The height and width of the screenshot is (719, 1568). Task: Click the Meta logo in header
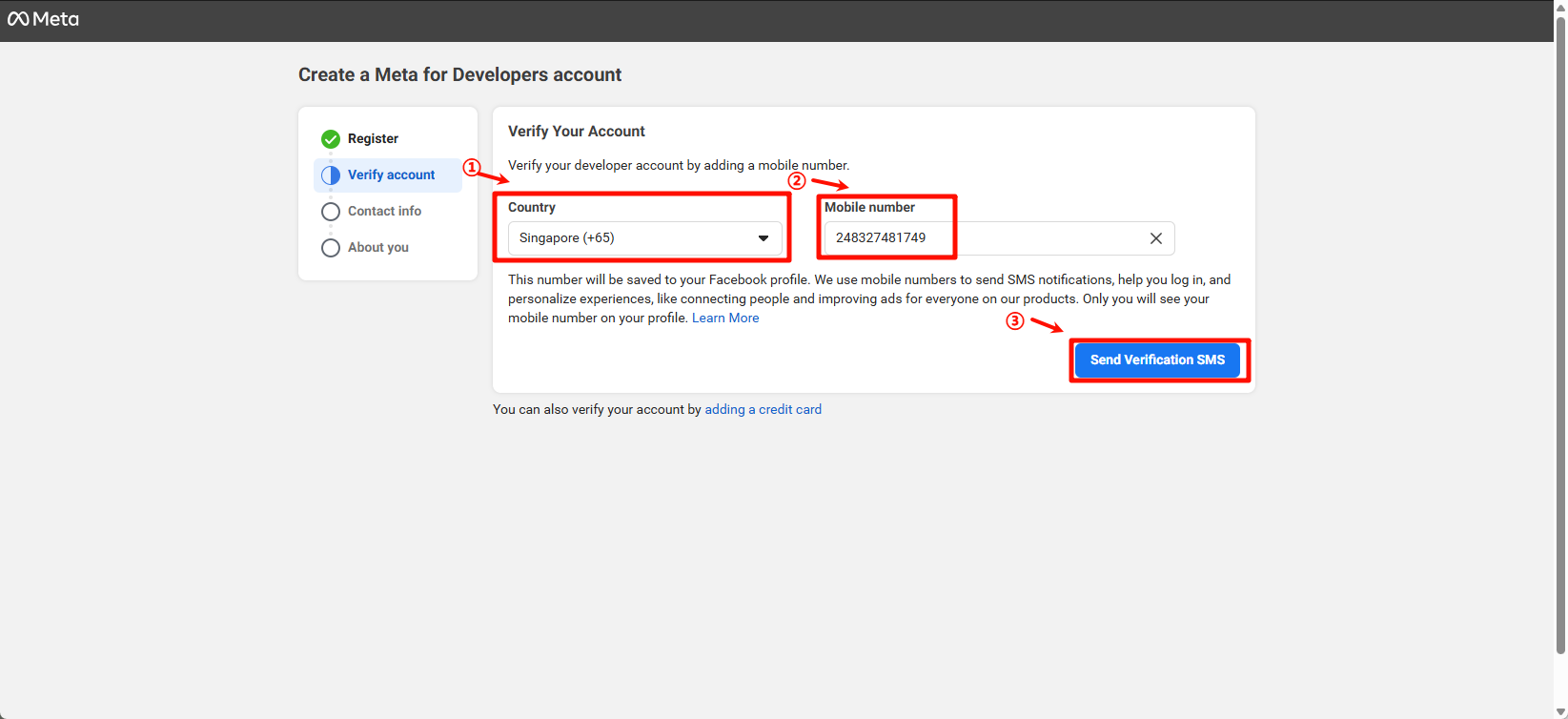click(43, 19)
